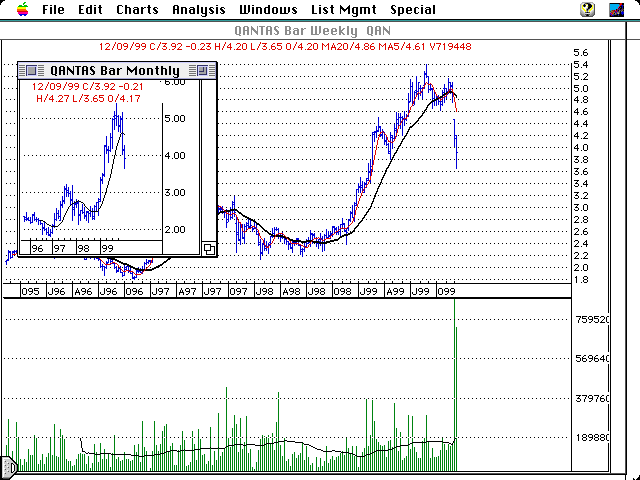Click the 3.0 price label on weekly axis
The width and height of the screenshot is (640, 480).
coord(580,208)
